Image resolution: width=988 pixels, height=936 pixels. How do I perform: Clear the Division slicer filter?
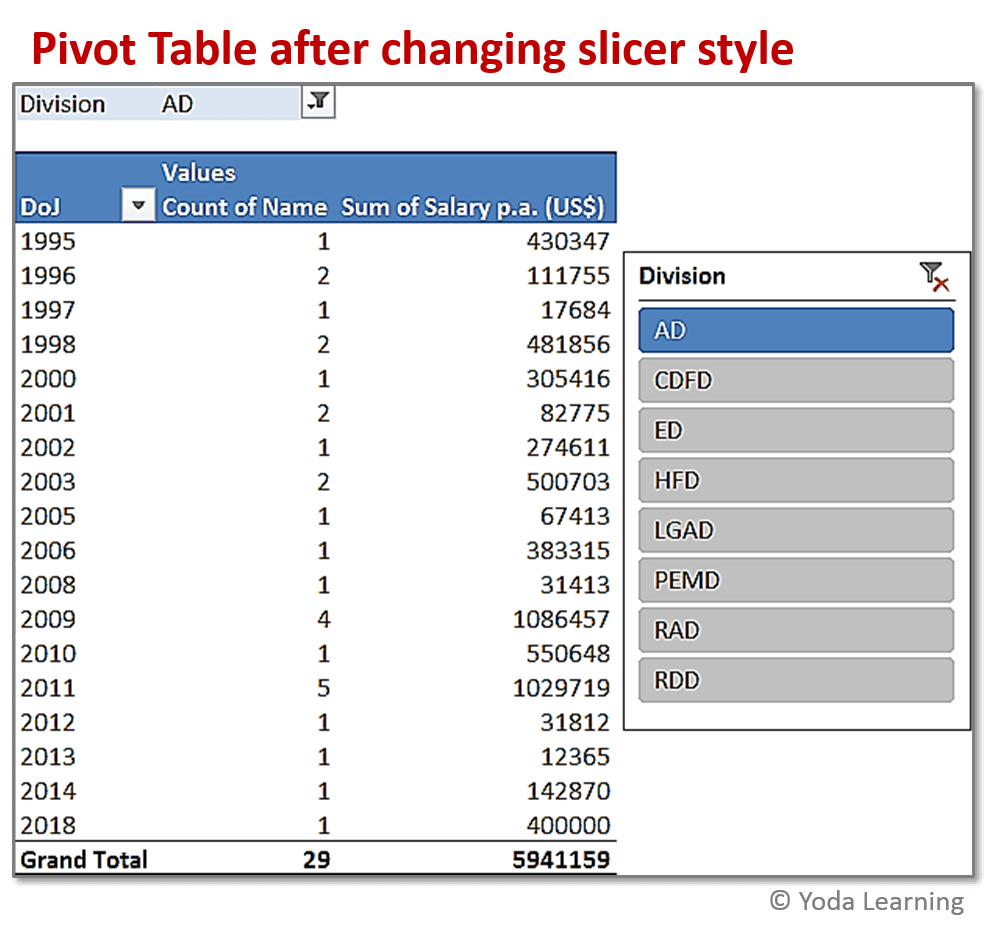coord(934,277)
